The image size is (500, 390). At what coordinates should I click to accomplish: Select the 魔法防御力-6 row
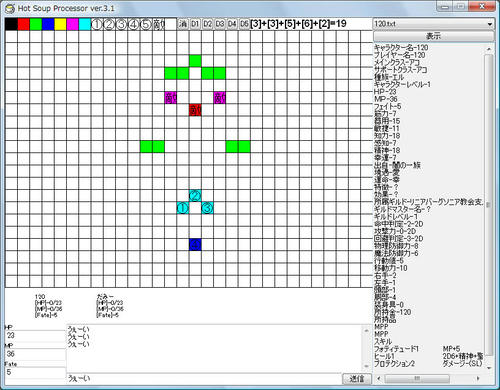click(x=396, y=253)
